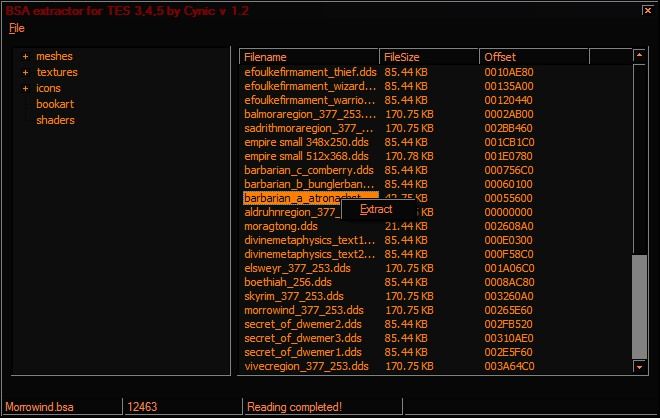Select efoulkefirmament_thief.dds file
This screenshot has height=418, width=660.
coord(310,72)
